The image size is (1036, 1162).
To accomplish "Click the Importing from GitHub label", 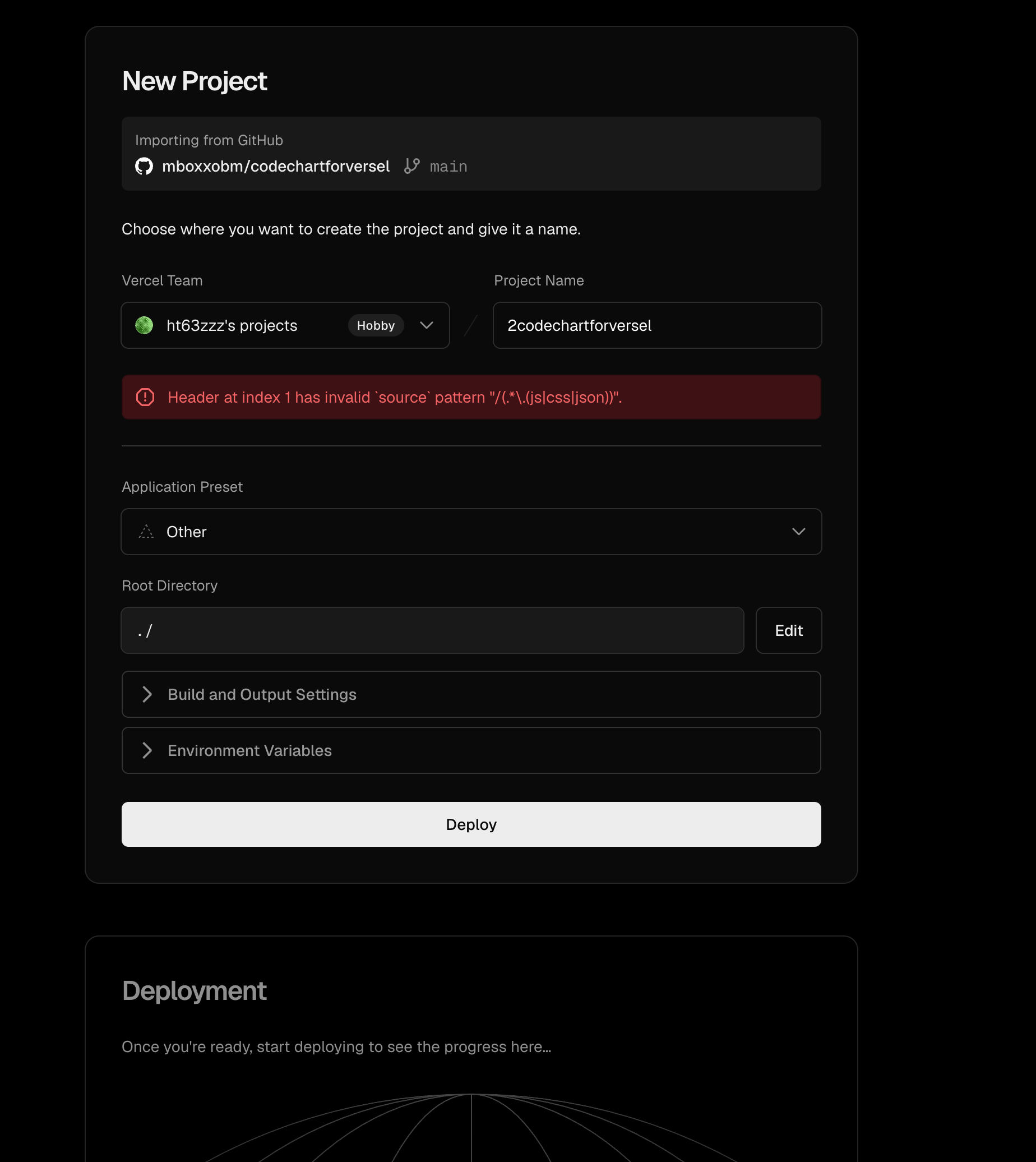I will (209, 140).
